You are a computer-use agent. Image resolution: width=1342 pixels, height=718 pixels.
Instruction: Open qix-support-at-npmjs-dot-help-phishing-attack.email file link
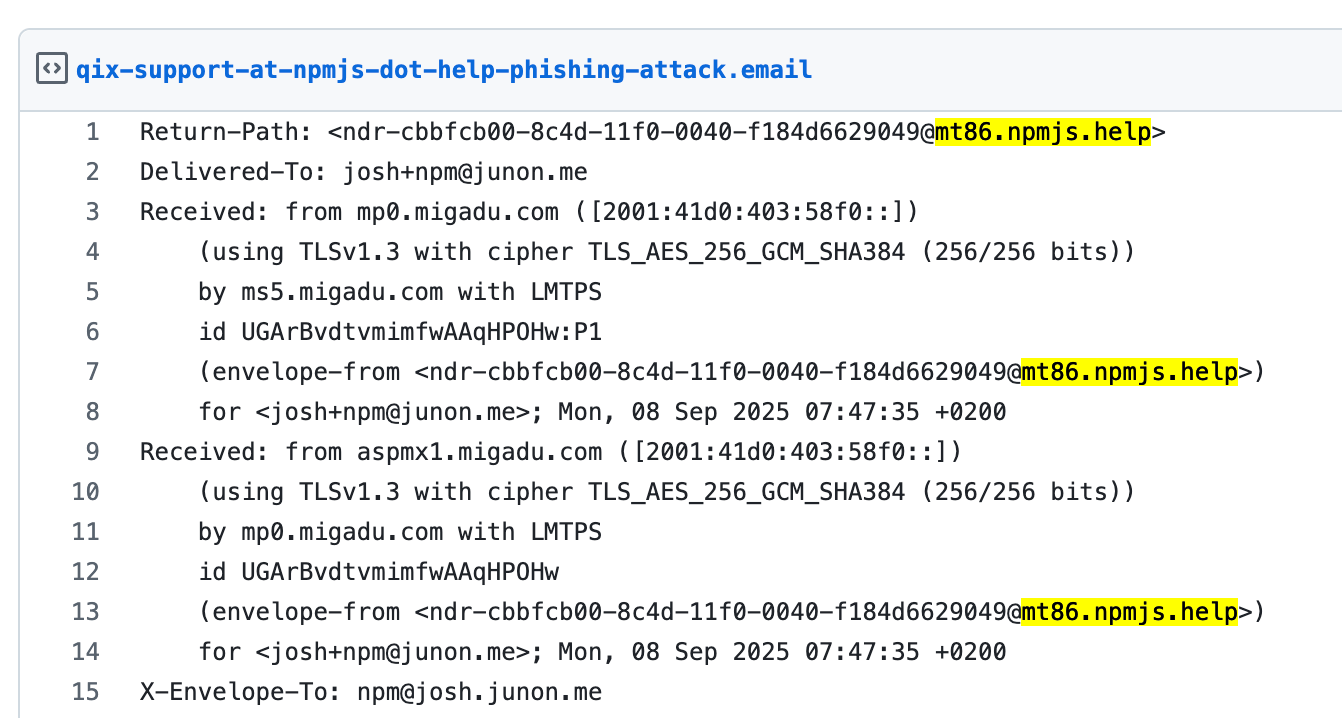pos(444,70)
